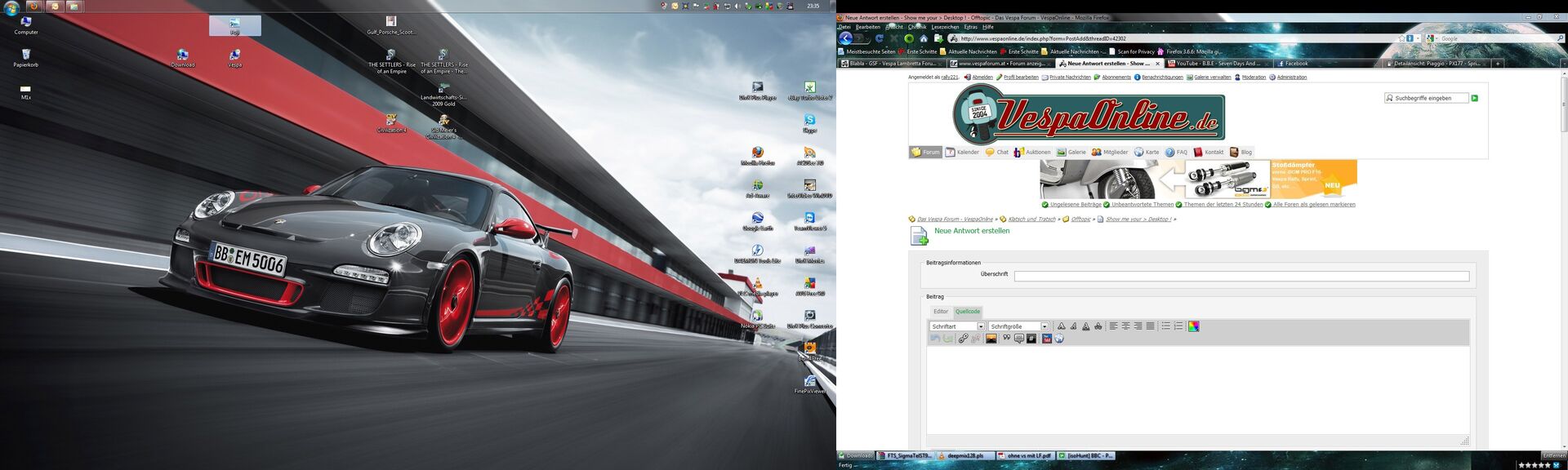The height and width of the screenshot is (470, 1568).
Task: Insert a YouTube video via toolbar icon
Action: (1046, 339)
